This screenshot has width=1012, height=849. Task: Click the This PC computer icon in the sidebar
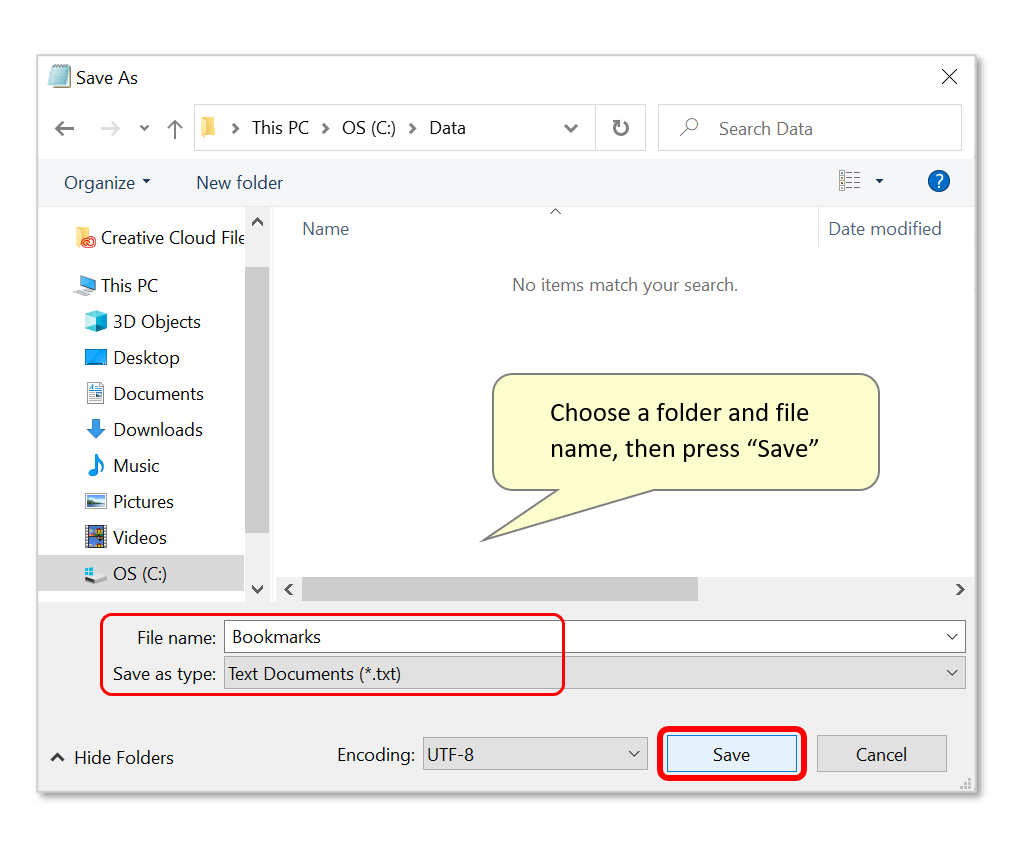pos(84,285)
